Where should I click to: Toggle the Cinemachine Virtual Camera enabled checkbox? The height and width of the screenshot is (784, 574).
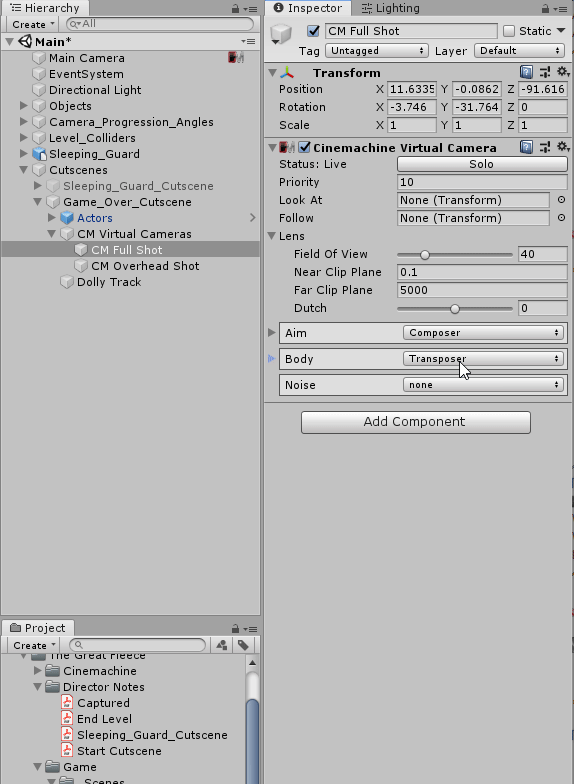[x=304, y=148]
